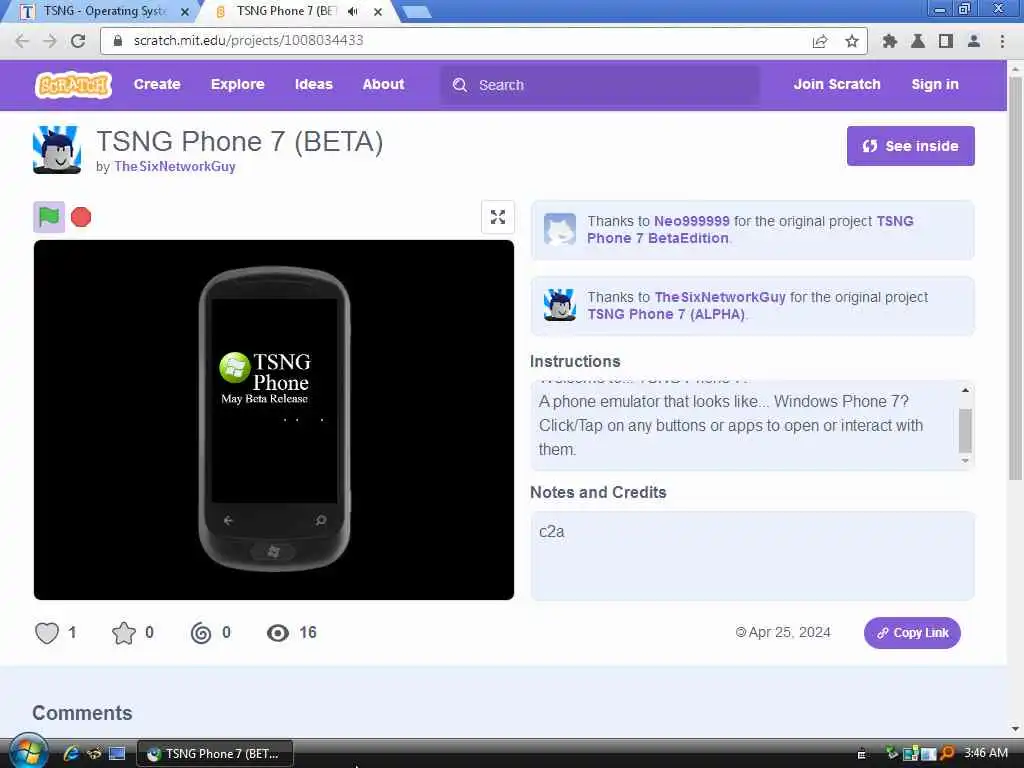Click the See inside button

pos(910,146)
